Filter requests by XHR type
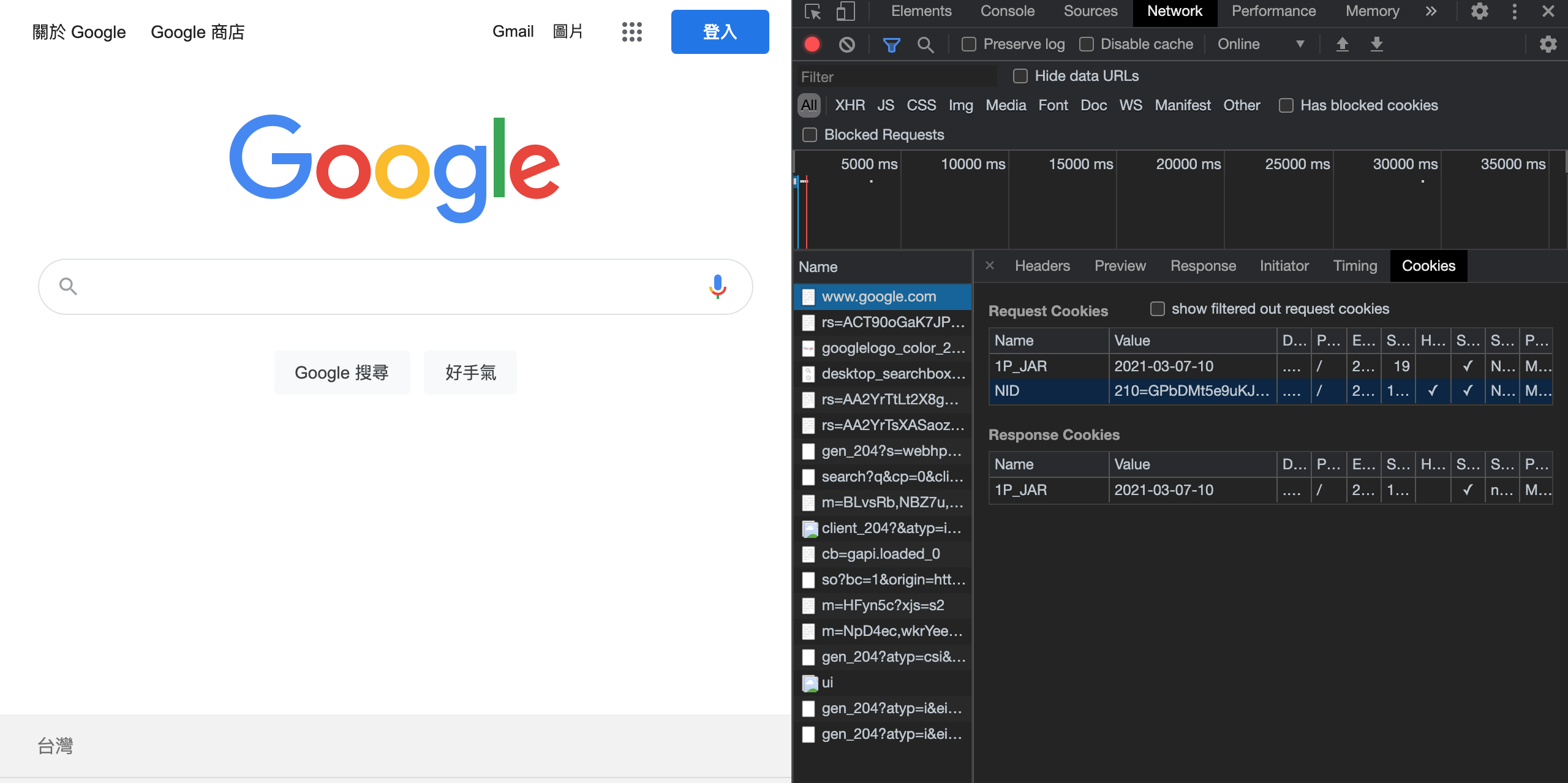 click(x=850, y=105)
